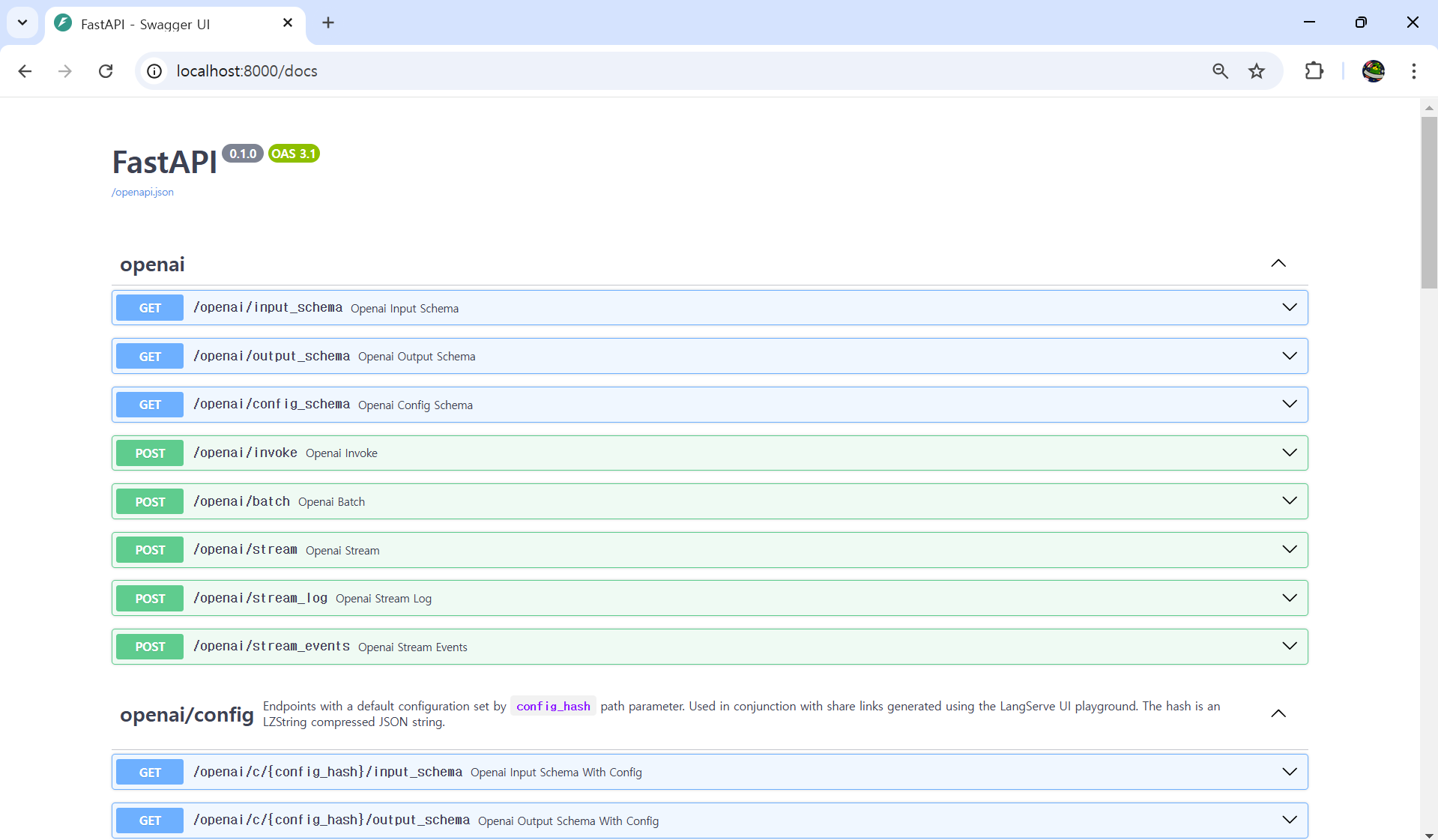Click POST badge for /openai/stream_events
This screenshot has height=840, width=1438.
point(150,647)
